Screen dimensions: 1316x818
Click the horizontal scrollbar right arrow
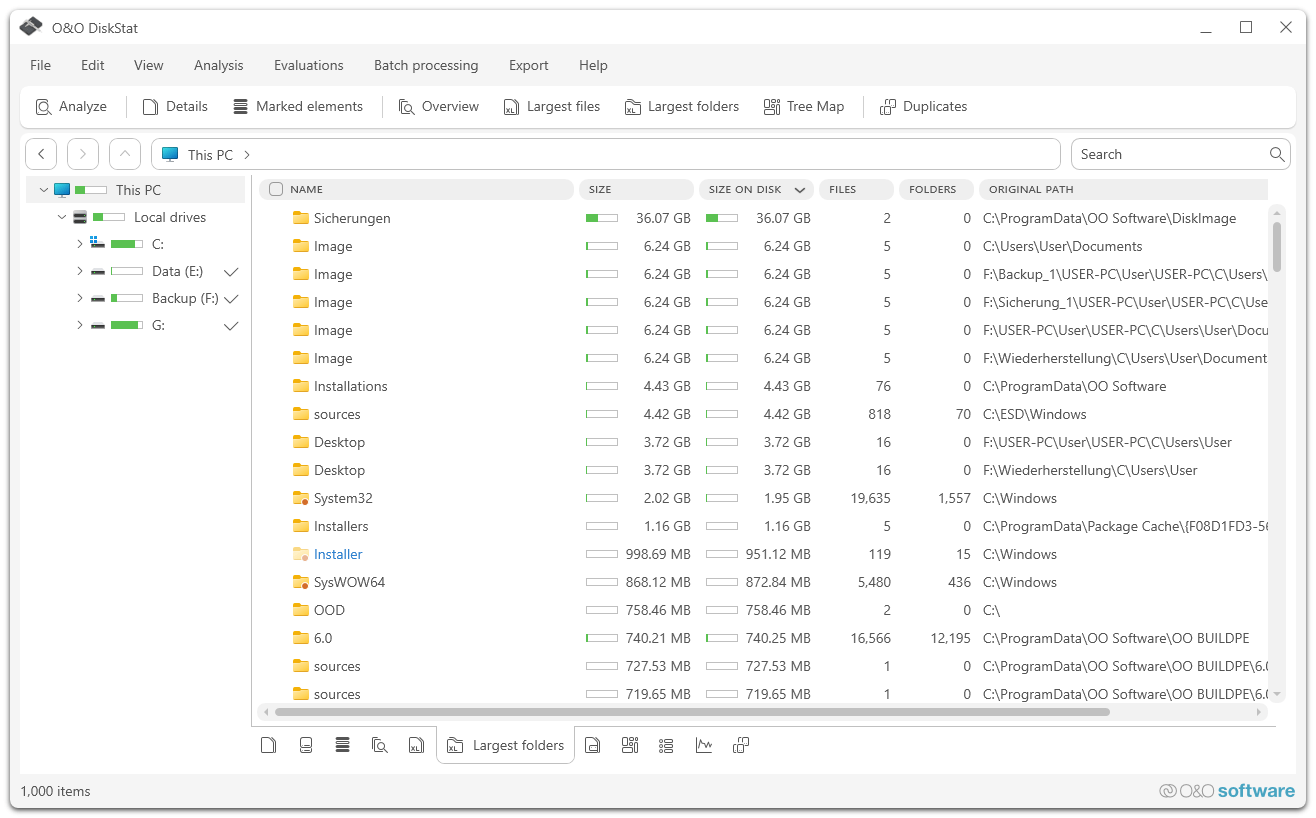[1259, 712]
